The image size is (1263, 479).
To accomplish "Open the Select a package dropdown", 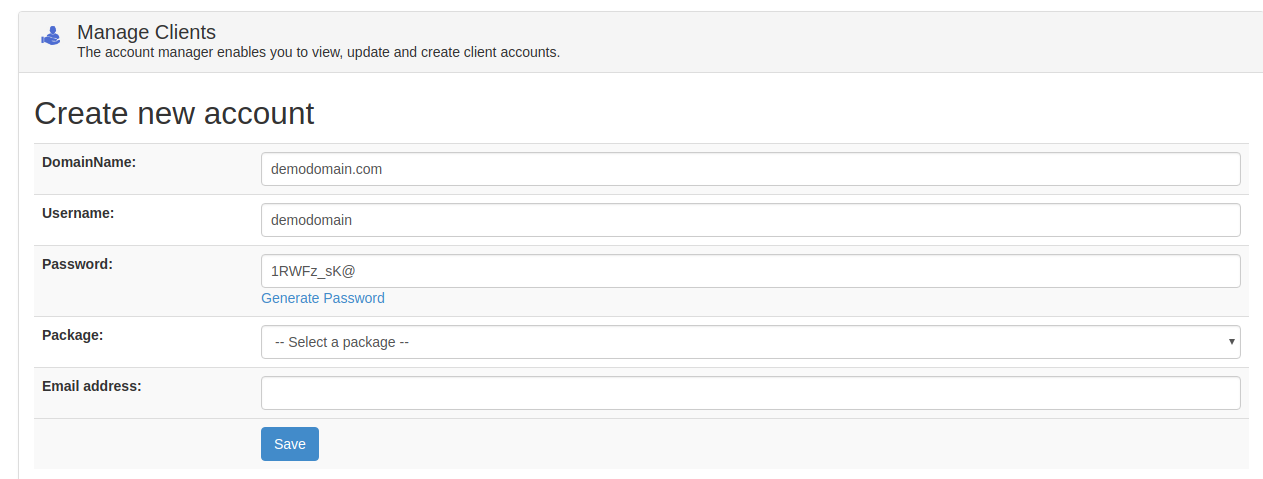I will (750, 342).
